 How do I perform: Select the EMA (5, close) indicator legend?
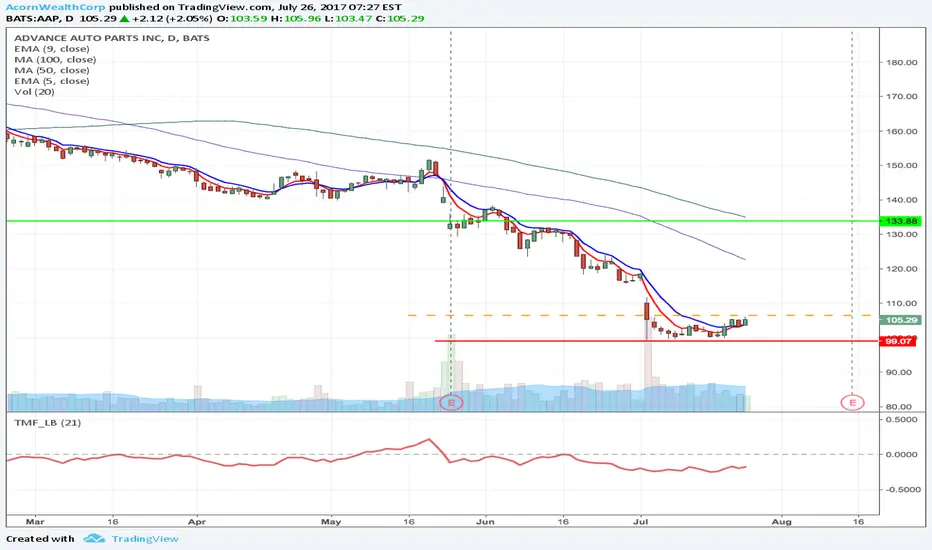tap(52, 81)
